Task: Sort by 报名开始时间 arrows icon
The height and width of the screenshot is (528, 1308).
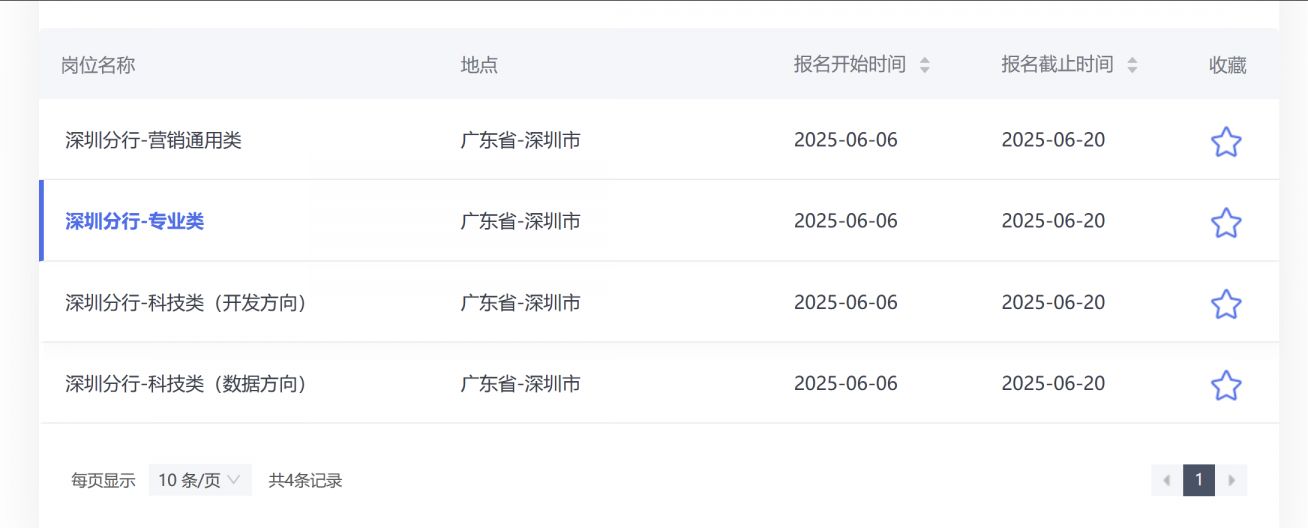Action: click(924, 65)
